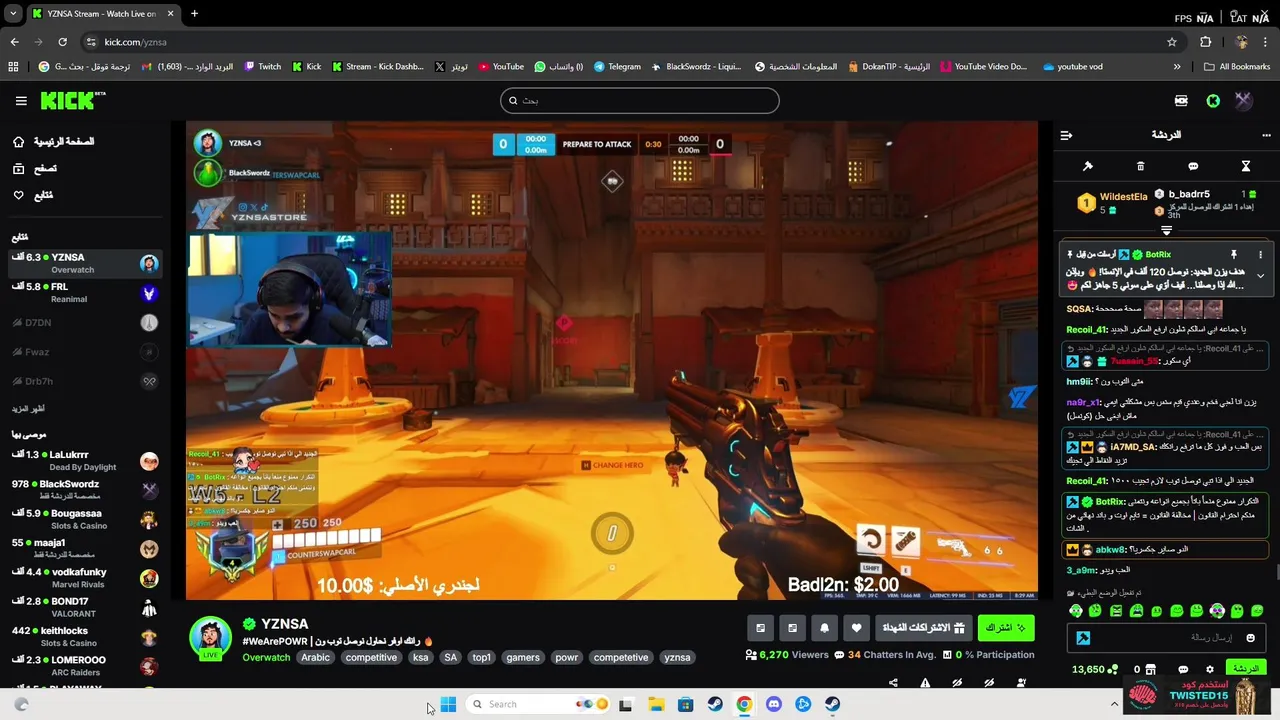Viewport: 1280px width, 720px height.
Task: Open the Telegram bookmark
Action: click(x=617, y=67)
